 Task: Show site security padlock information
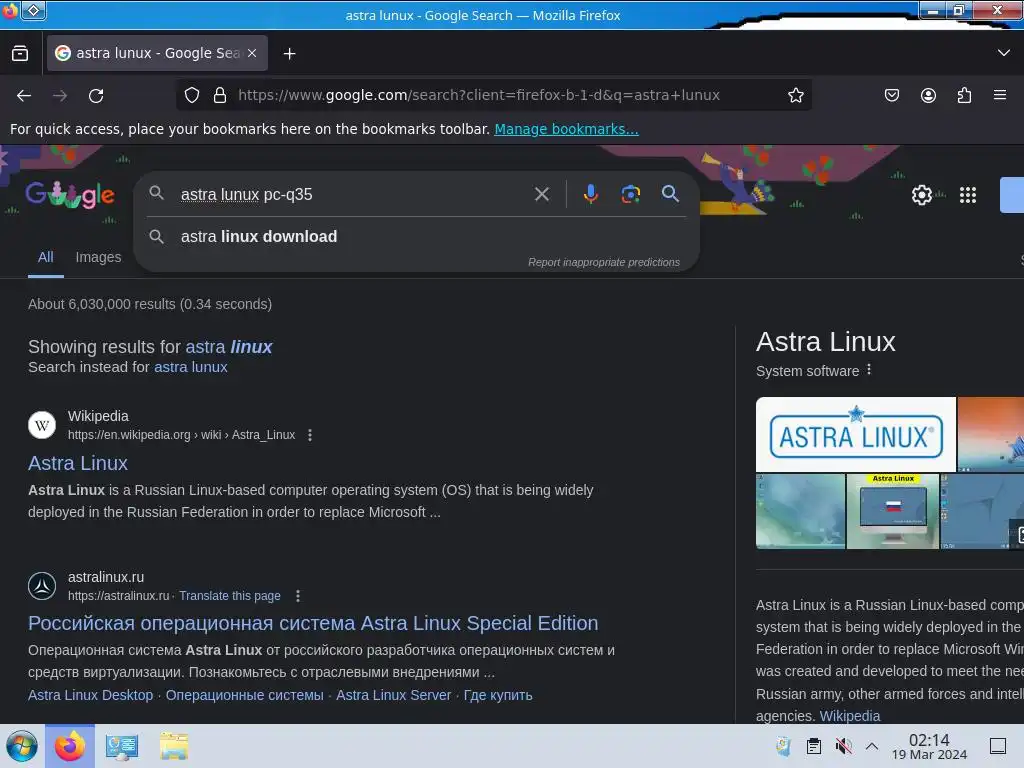tap(220, 95)
